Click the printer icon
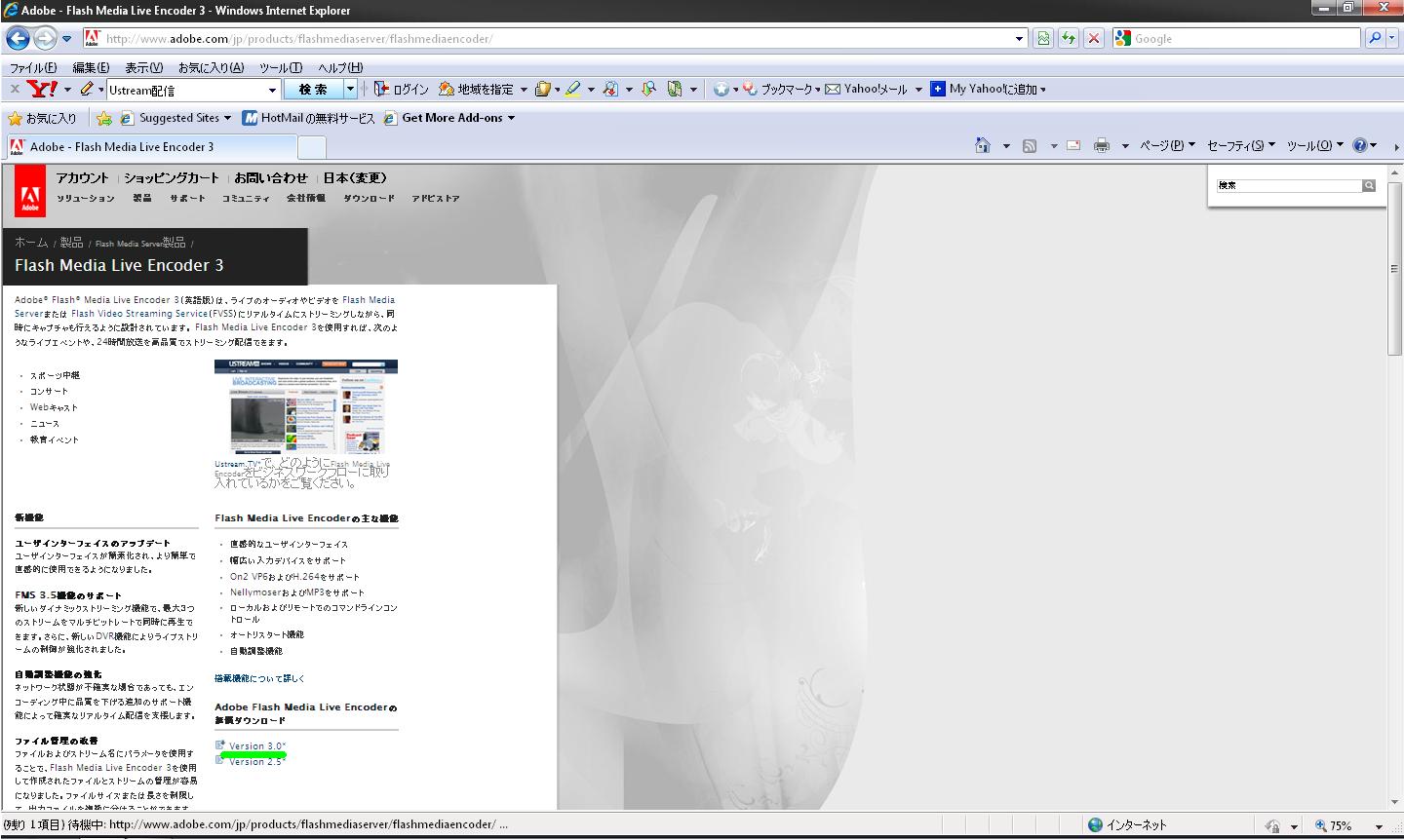Viewport: 1404px width, 840px height. (1102, 146)
